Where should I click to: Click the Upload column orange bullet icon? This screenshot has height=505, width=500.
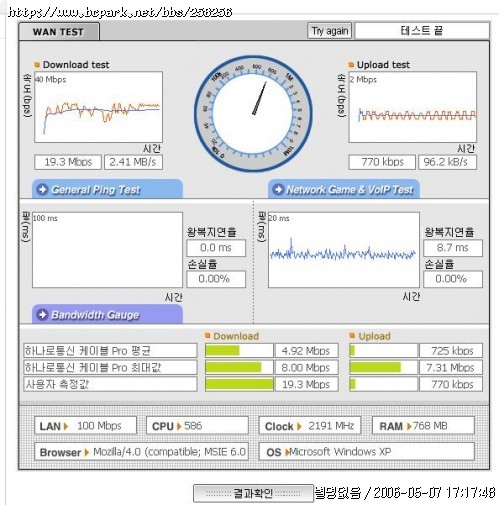pyautogui.click(x=352, y=335)
